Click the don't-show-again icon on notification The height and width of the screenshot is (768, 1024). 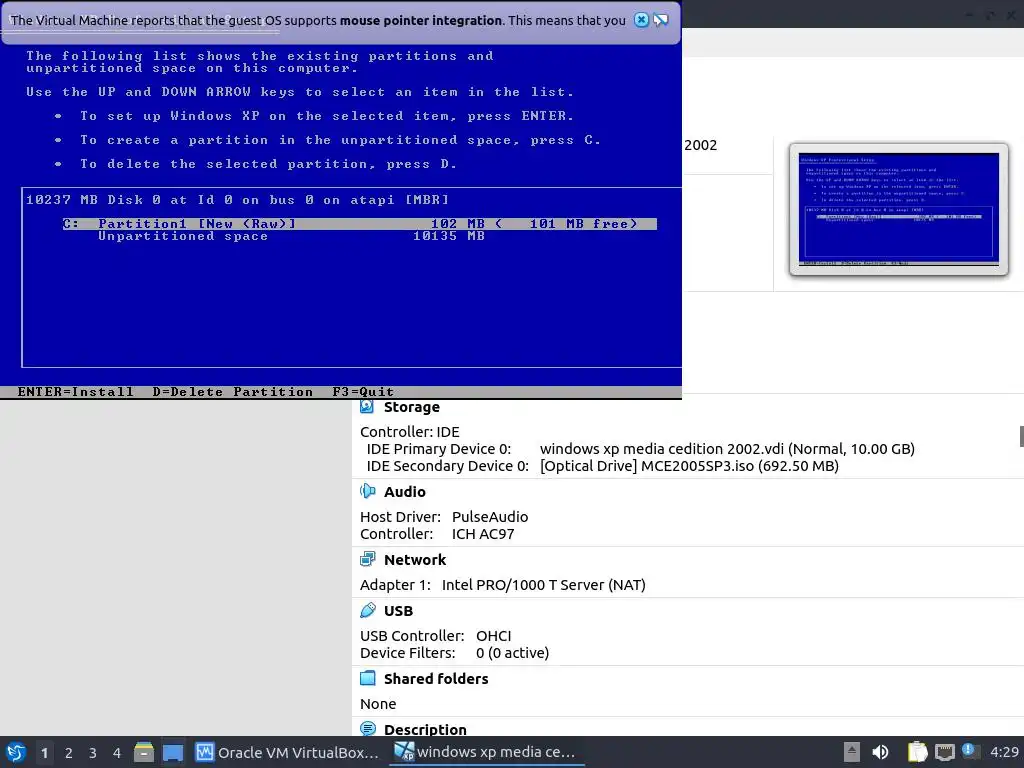pos(661,20)
